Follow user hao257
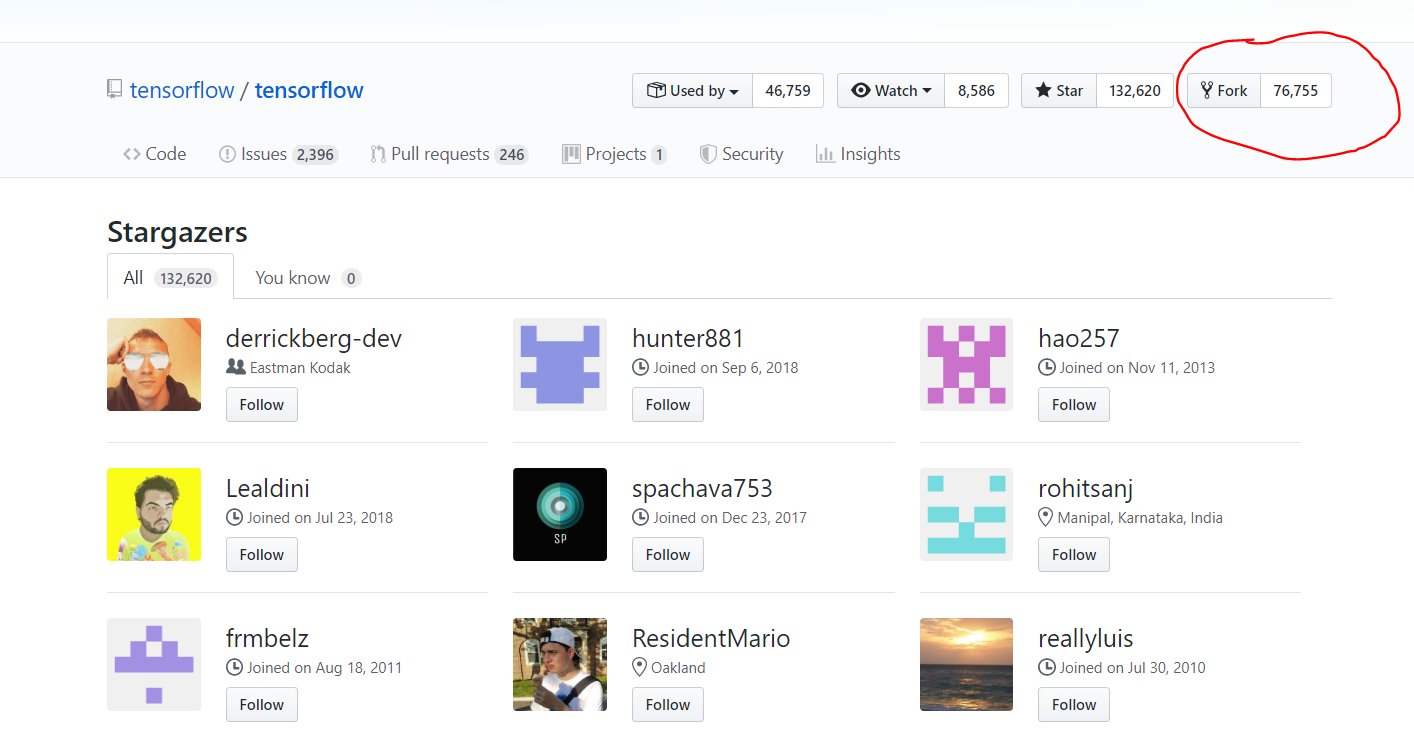The image size is (1414, 729). [1074, 405]
